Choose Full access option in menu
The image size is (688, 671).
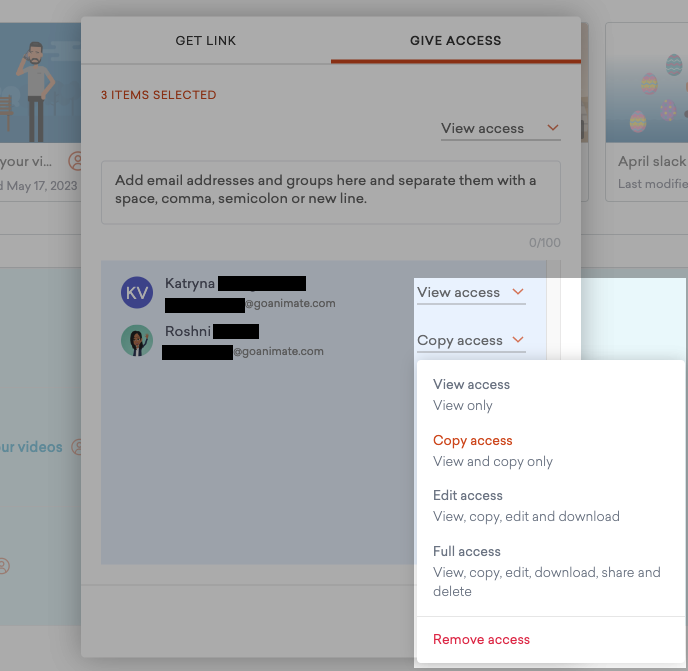550,571
